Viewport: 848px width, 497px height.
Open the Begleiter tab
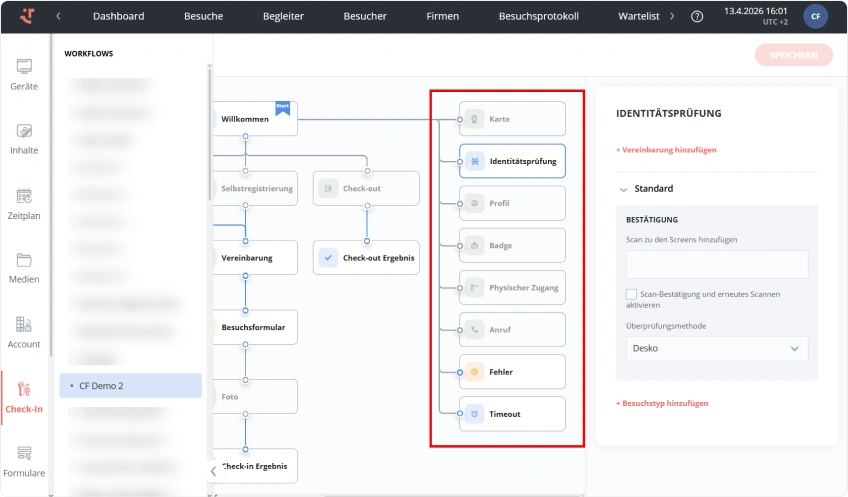click(x=283, y=16)
